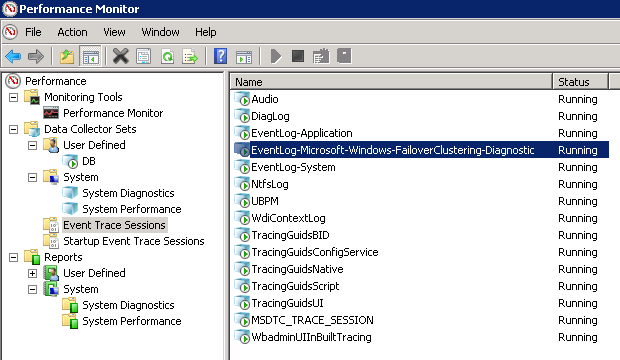
Task: Collapse the Data Collector Sets node
Action: [13, 129]
